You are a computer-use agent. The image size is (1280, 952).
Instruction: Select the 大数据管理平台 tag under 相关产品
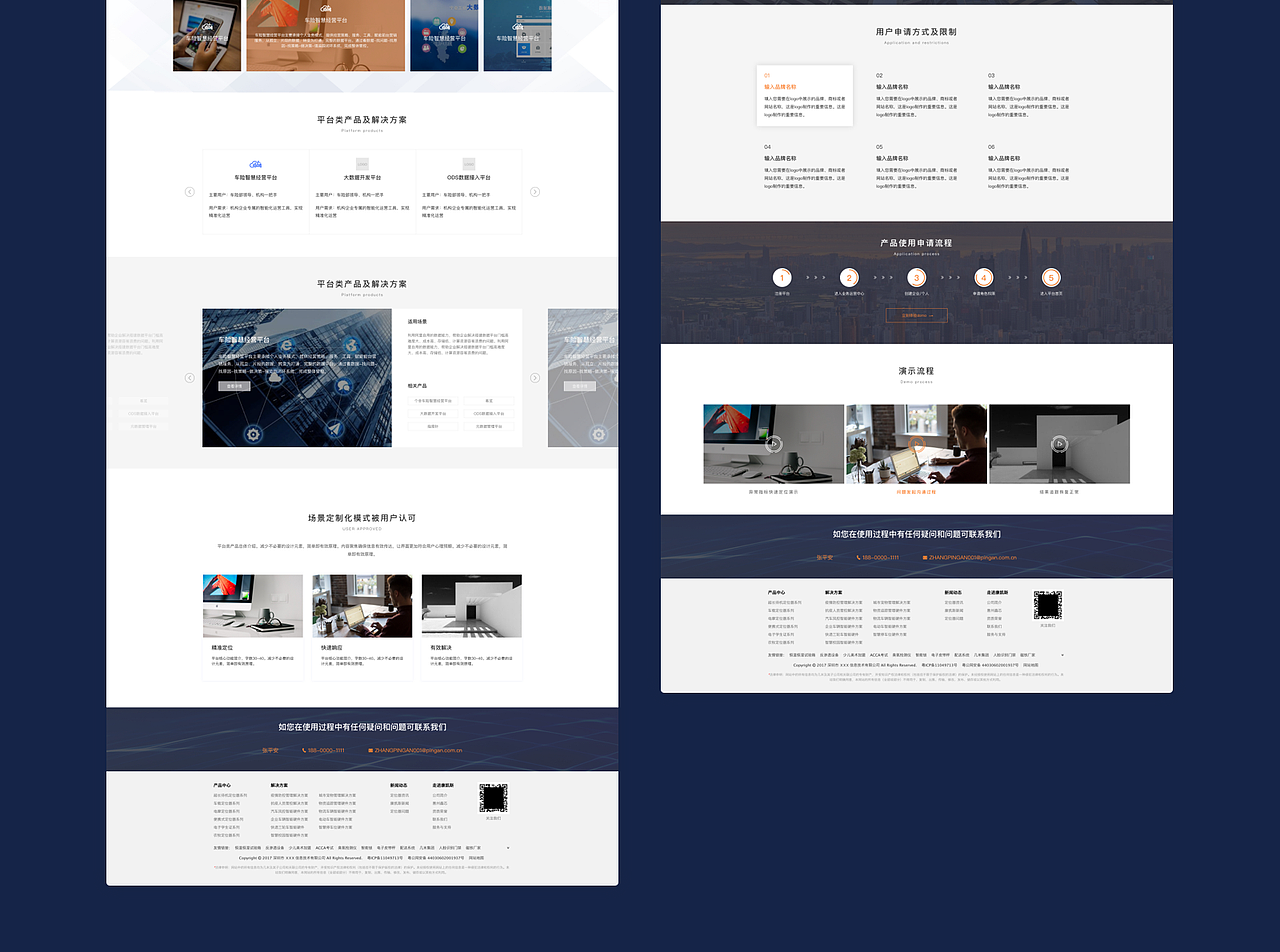[489, 426]
